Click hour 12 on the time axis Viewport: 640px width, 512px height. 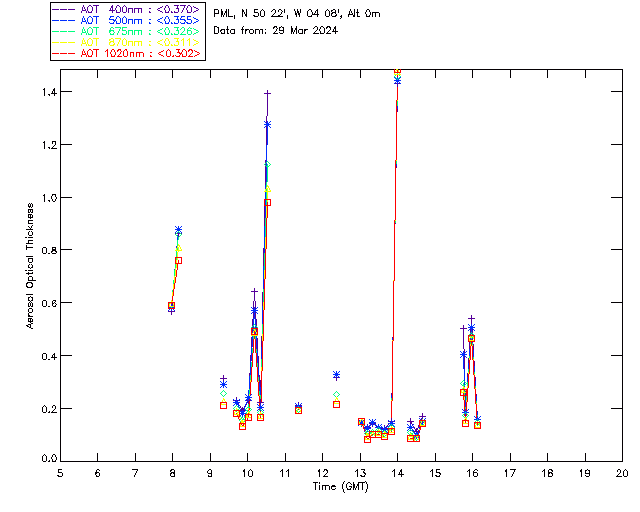coord(322,473)
